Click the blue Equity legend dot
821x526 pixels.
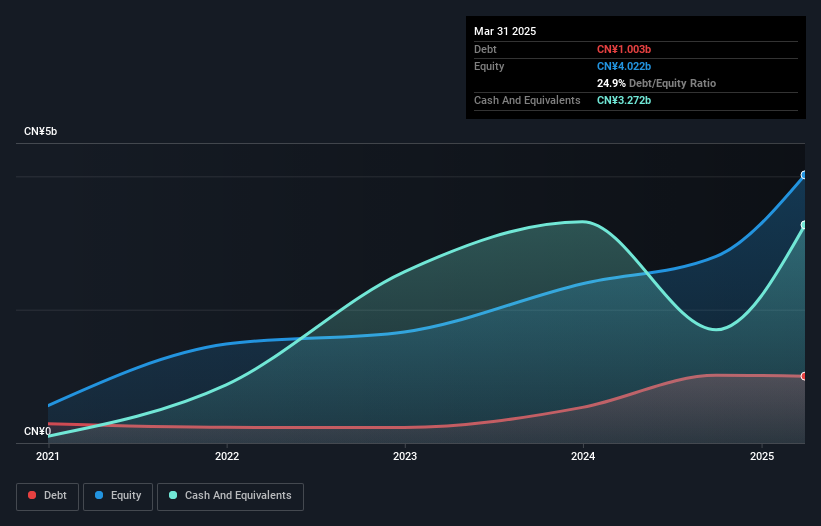(x=99, y=495)
